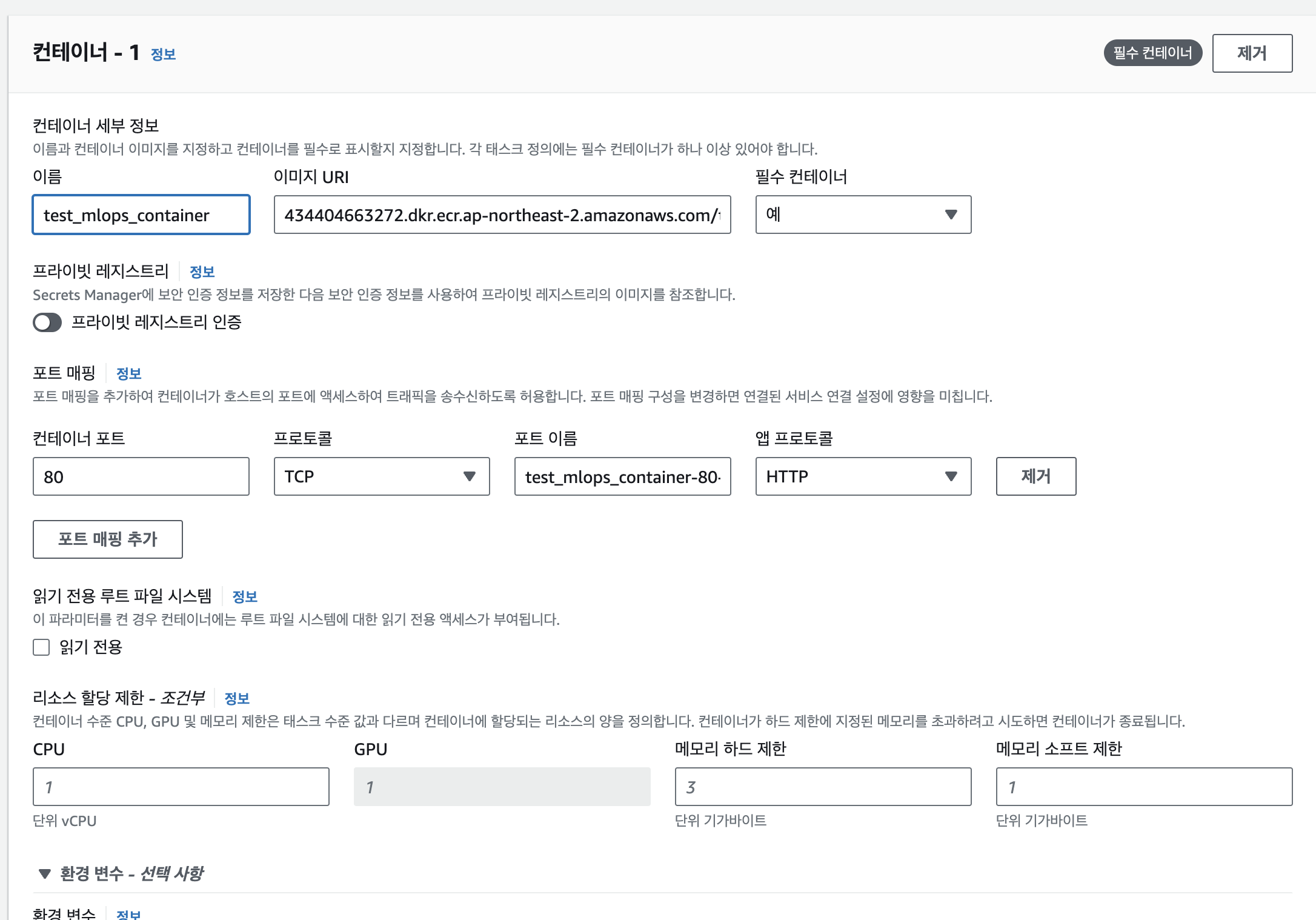Open the 앱 프로토콜 dropdown set to HTTP
The width and height of the screenshot is (1316, 920).
[862, 477]
